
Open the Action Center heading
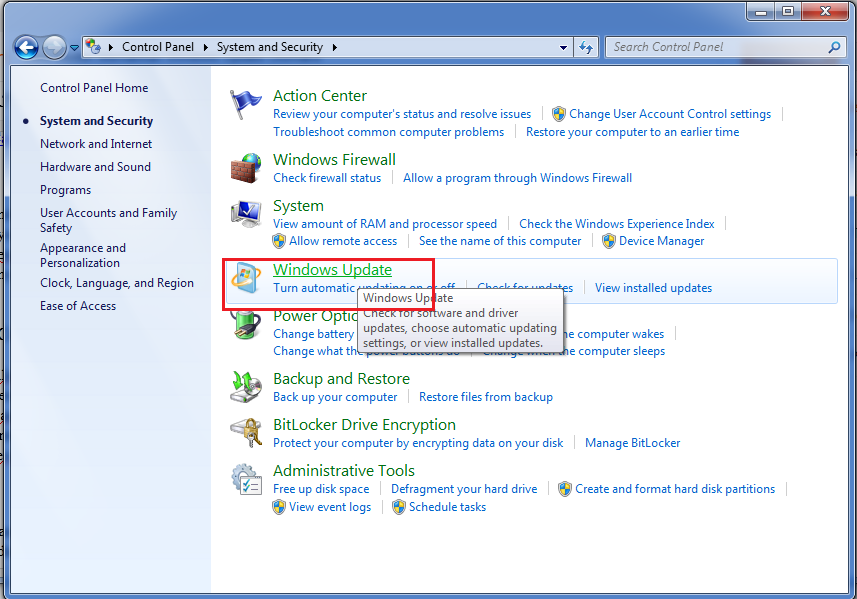click(x=320, y=96)
